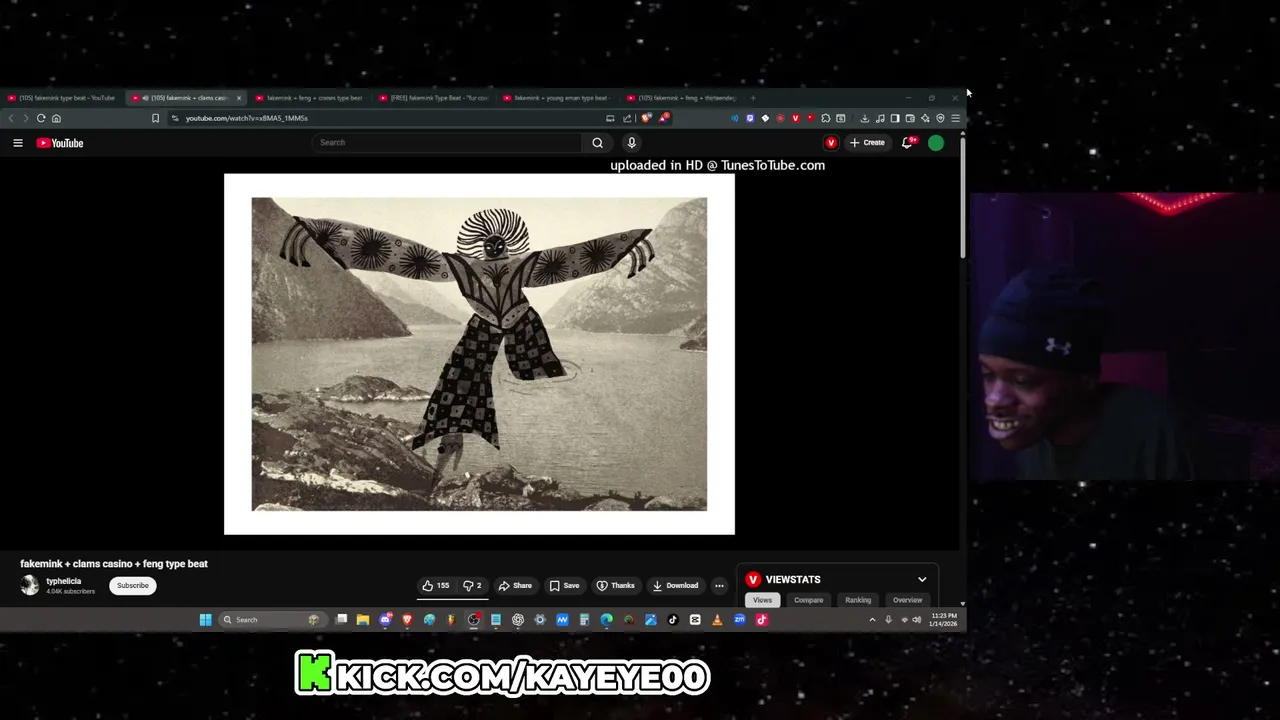Open YouTube notifications bell

[907, 143]
